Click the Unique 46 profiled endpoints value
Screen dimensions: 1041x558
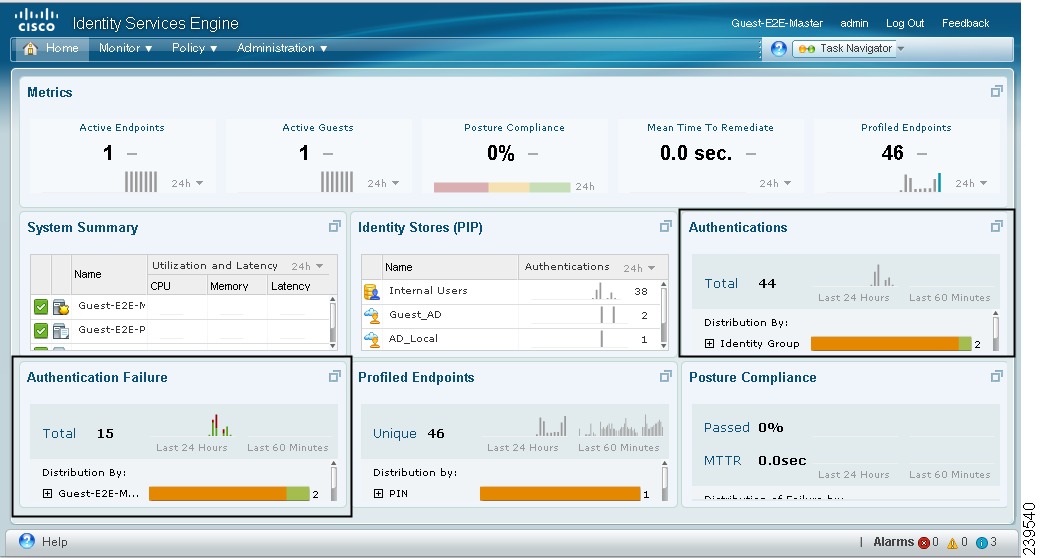click(436, 434)
